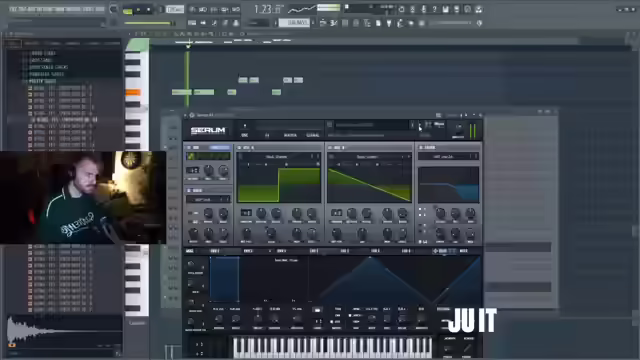
Task: Switch to the MATRIX tab in Serum
Action: [290, 135]
